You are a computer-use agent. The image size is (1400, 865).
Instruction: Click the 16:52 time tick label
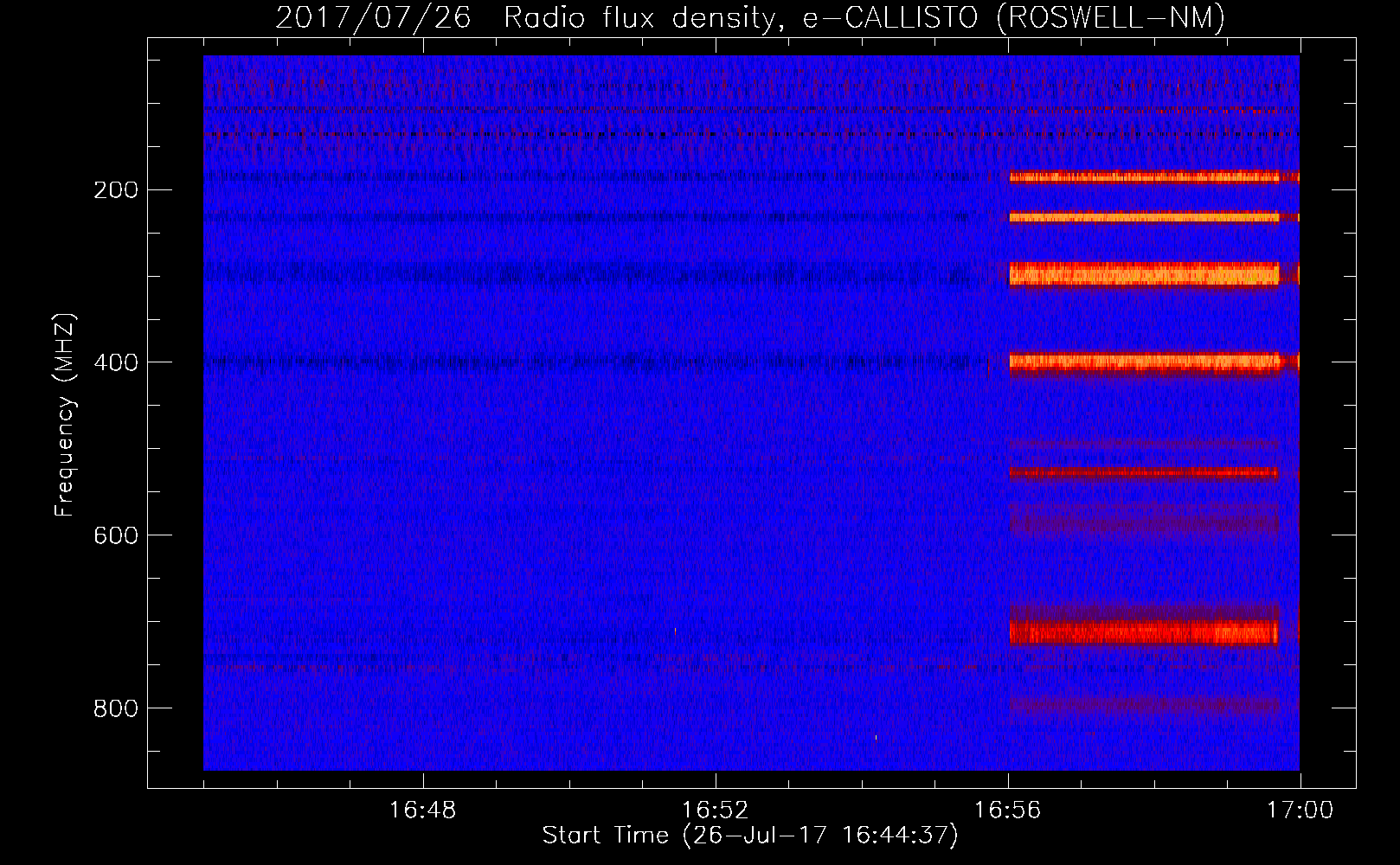715,811
